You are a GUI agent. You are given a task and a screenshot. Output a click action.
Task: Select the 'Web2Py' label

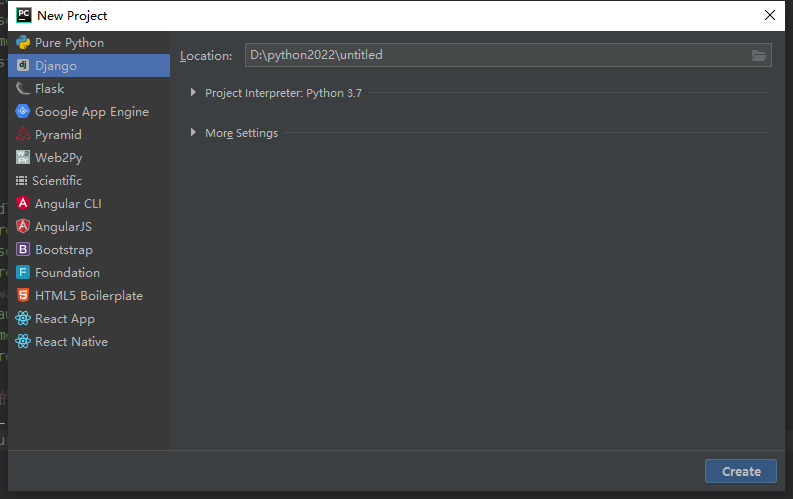(59, 158)
